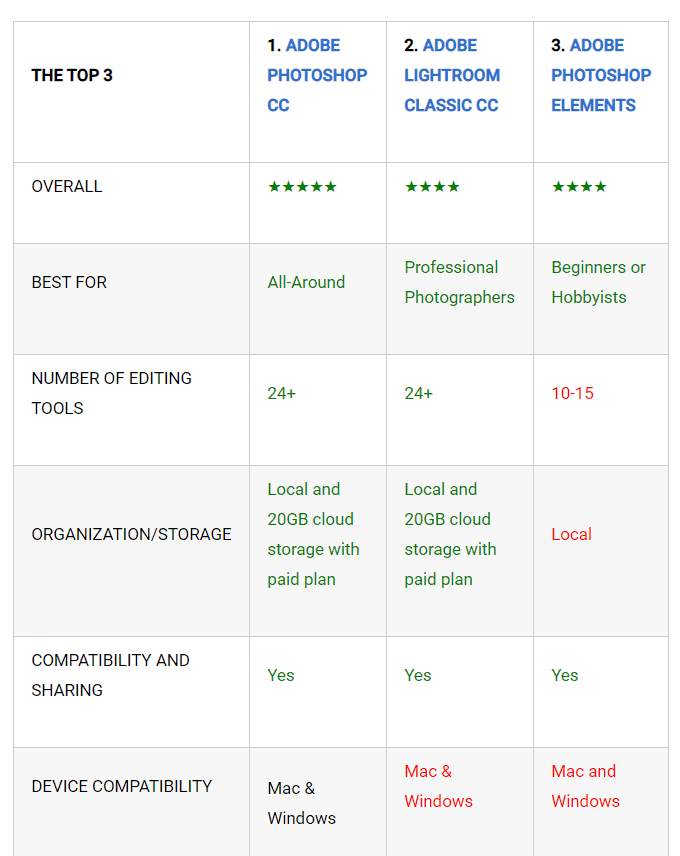680x856 pixels.
Task: Click the red '10-15' tools value
Action: coord(572,393)
